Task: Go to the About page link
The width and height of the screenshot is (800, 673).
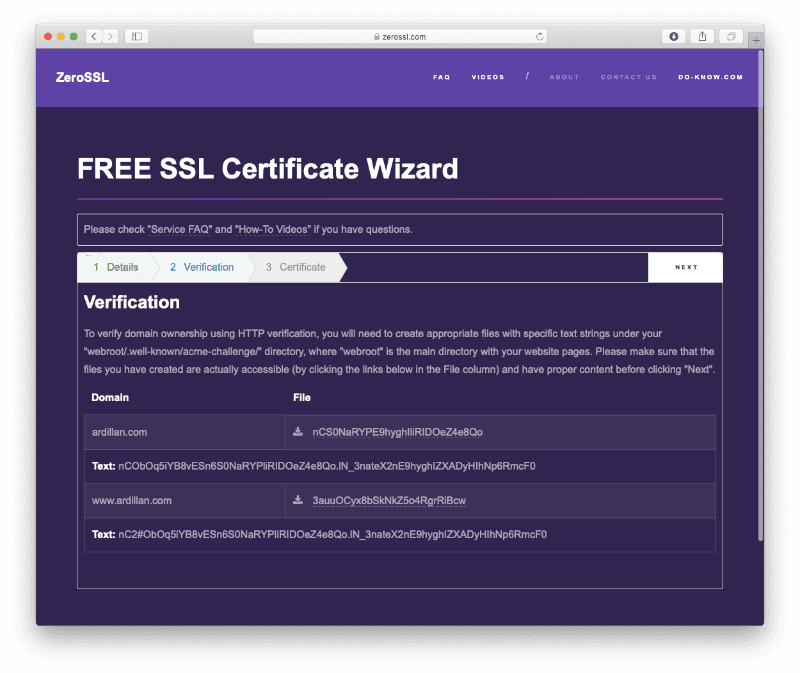Action: [564, 77]
